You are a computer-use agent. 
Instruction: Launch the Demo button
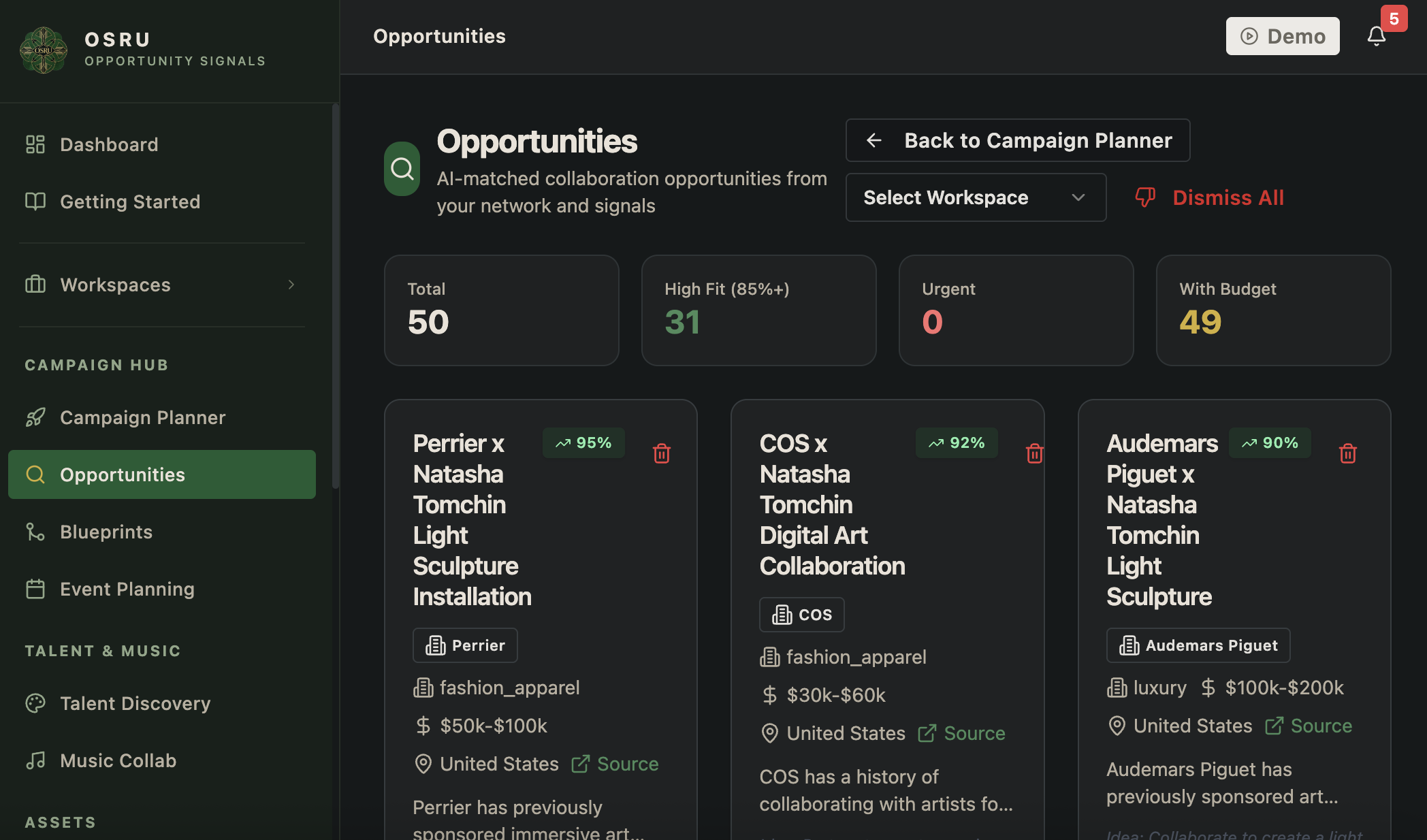tap(1283, 36)
